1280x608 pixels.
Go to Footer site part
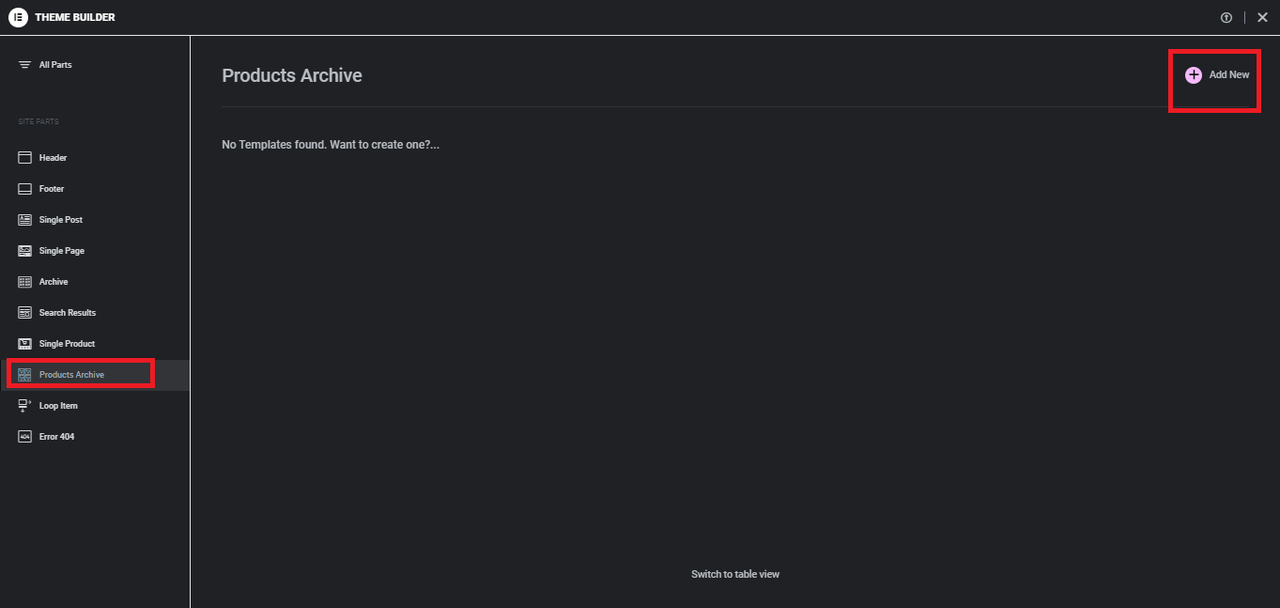click(x=51, y=189)
